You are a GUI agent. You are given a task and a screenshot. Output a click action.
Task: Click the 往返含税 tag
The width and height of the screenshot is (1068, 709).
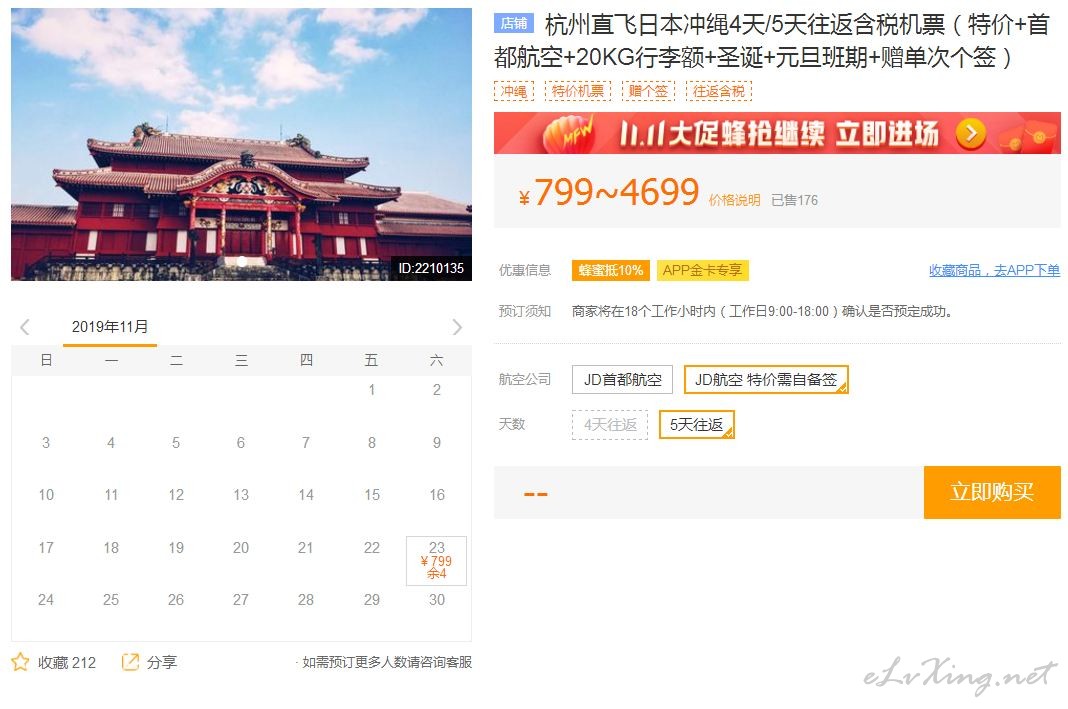(719, 91)
